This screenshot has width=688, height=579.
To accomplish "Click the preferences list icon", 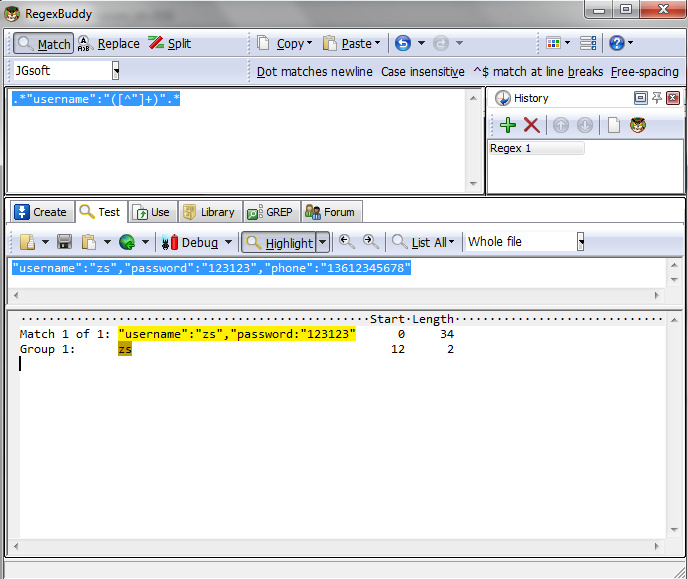I will (x=588, y=43).
